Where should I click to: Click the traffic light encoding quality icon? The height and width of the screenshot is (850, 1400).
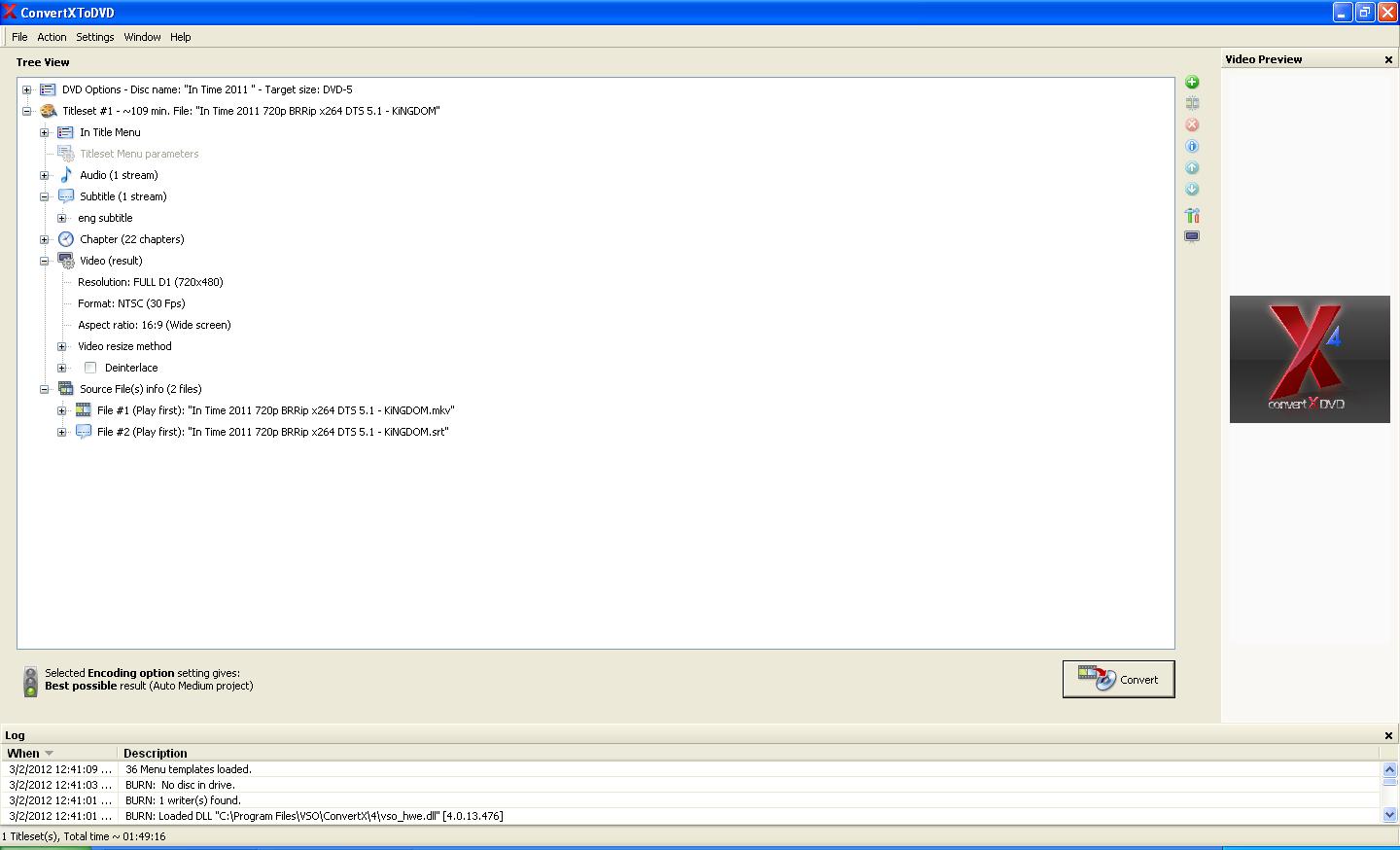point(30,681)
